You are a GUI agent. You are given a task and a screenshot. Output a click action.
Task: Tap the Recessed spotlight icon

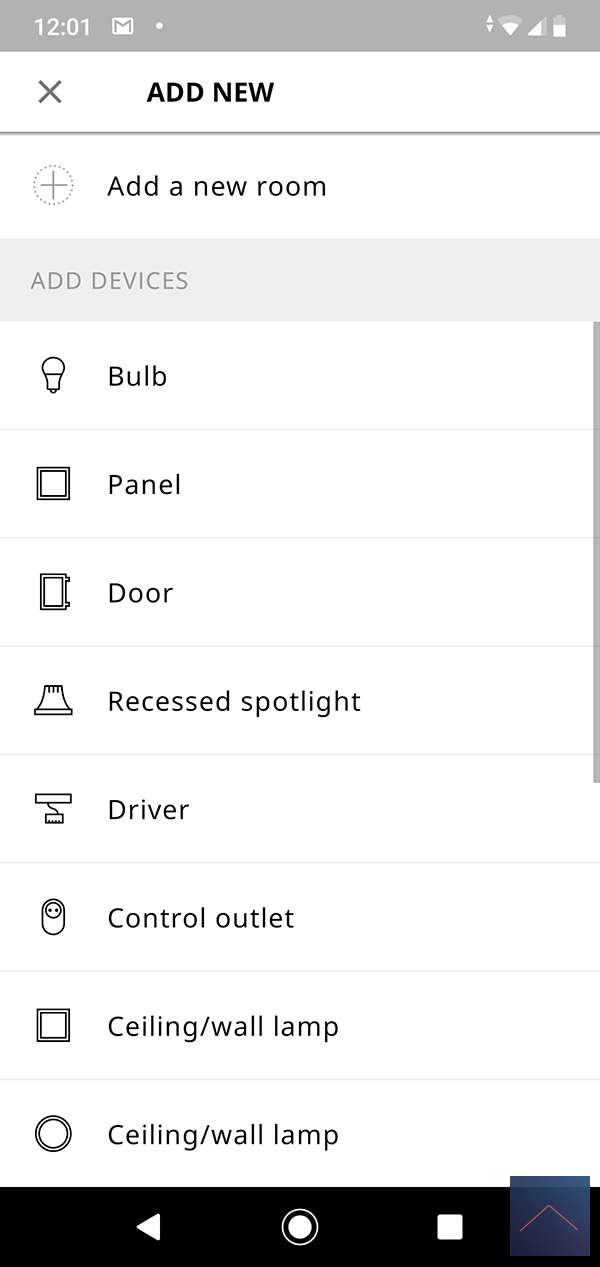tap(53, 701)
